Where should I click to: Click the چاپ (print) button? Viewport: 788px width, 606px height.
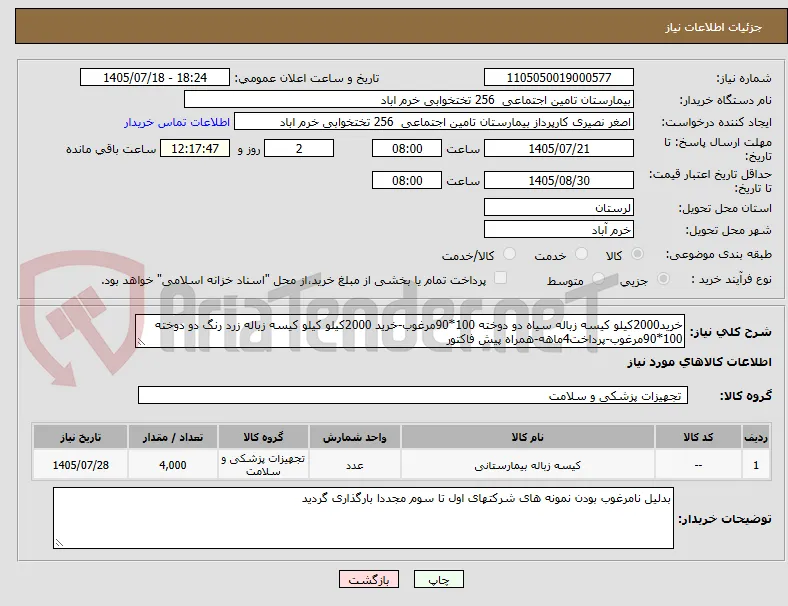click(x=438, y=579)
